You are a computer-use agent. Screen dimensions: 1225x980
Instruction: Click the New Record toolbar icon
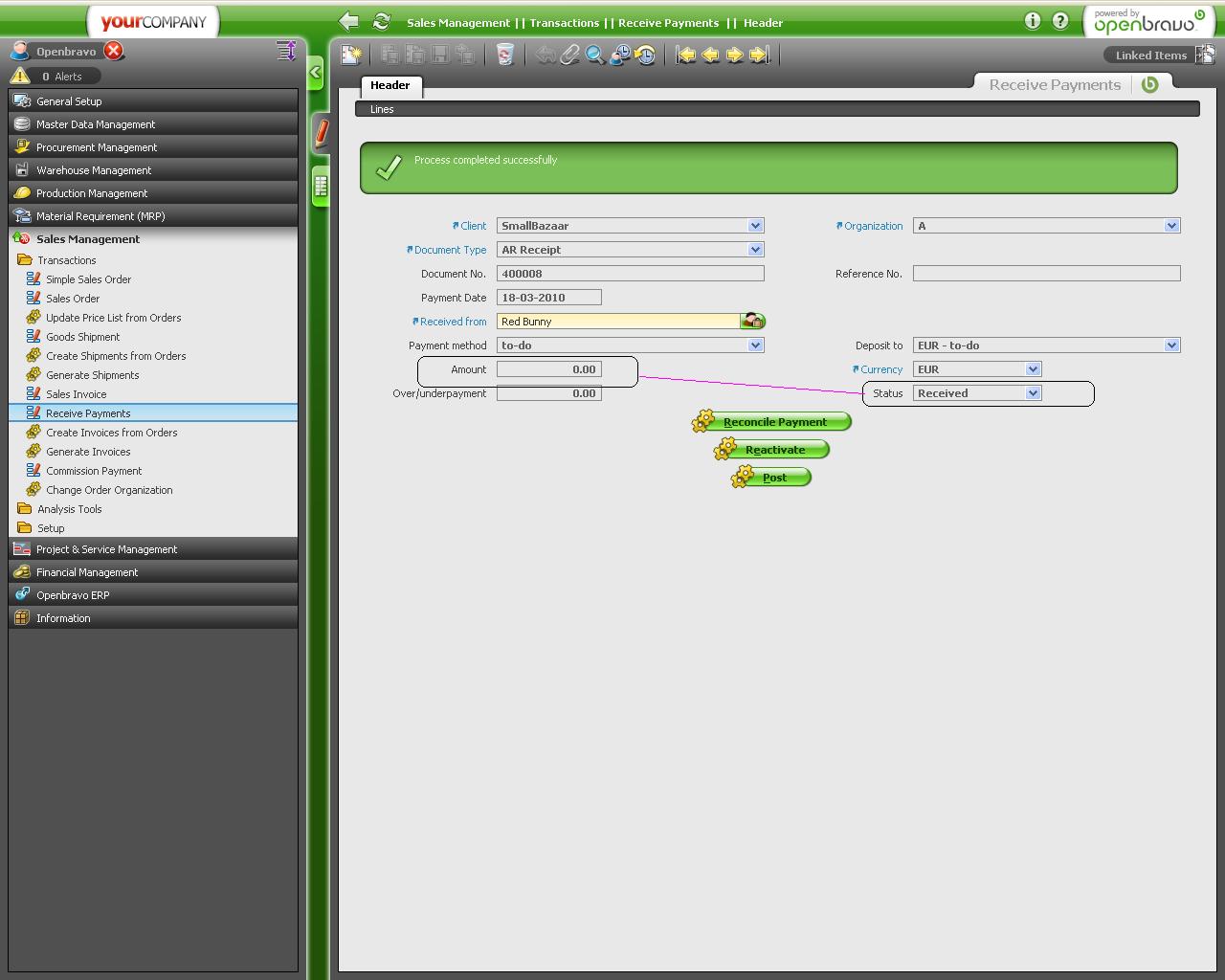pos(351,56)
